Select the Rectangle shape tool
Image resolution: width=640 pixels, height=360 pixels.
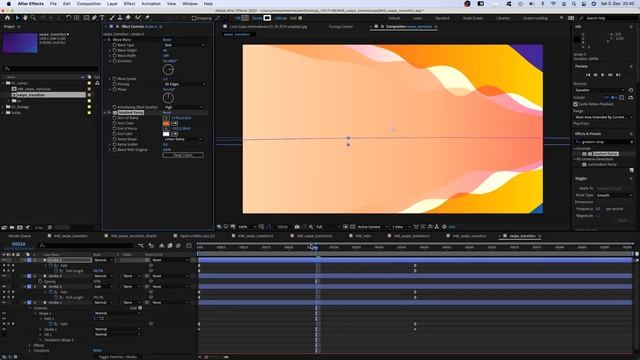[x=86, y=18]
